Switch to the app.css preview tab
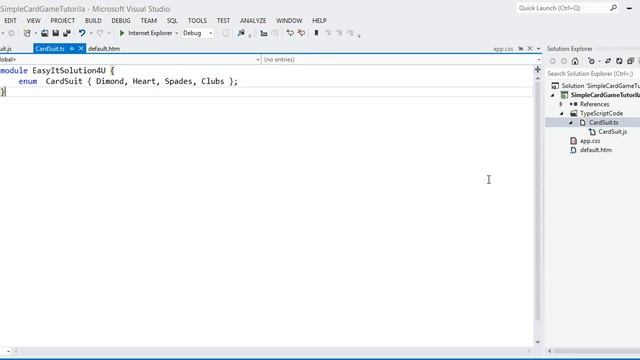This screenshot has width=640, height=360. point(503,49)
